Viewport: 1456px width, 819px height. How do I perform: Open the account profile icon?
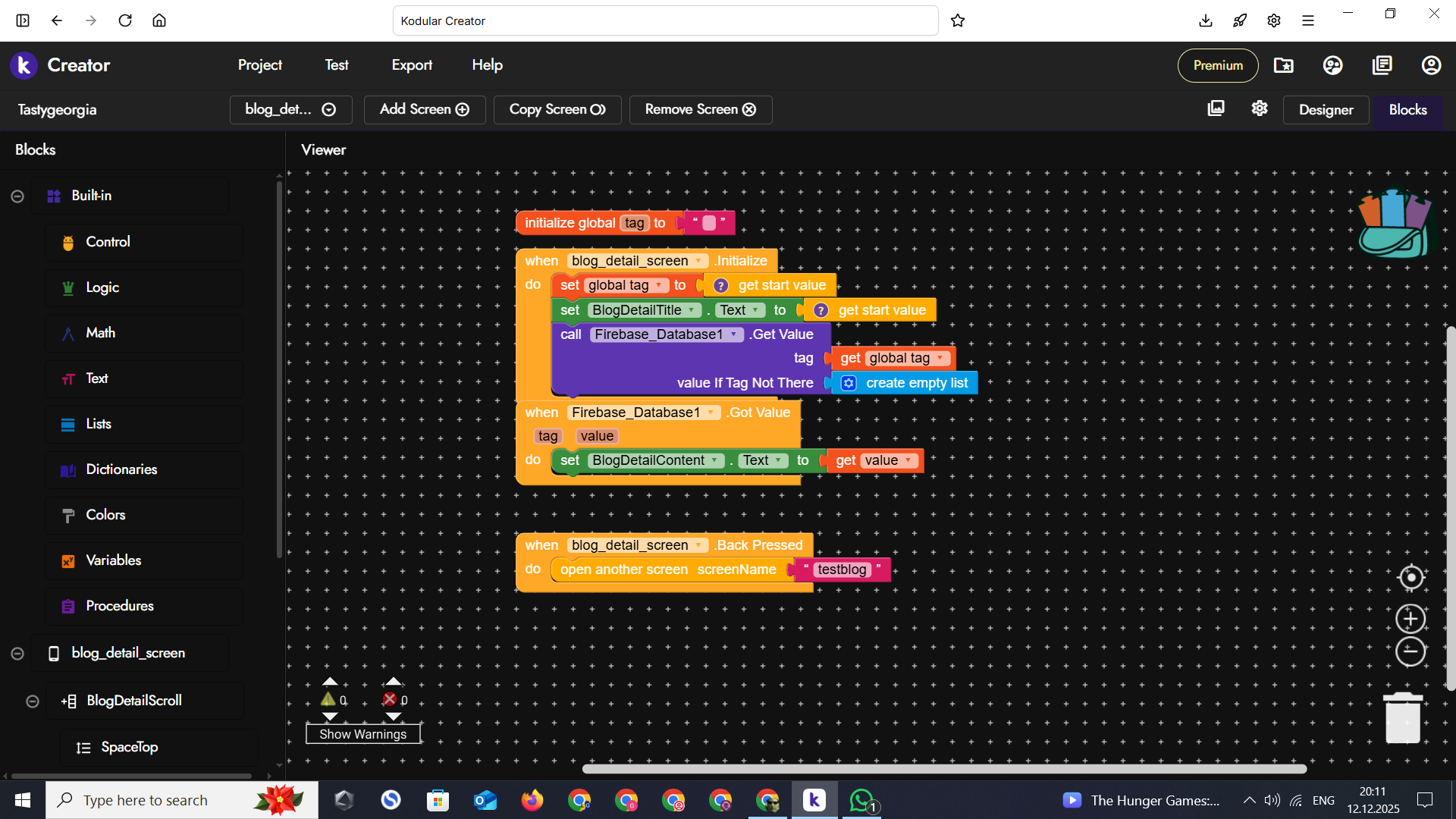click(1431, 65)
